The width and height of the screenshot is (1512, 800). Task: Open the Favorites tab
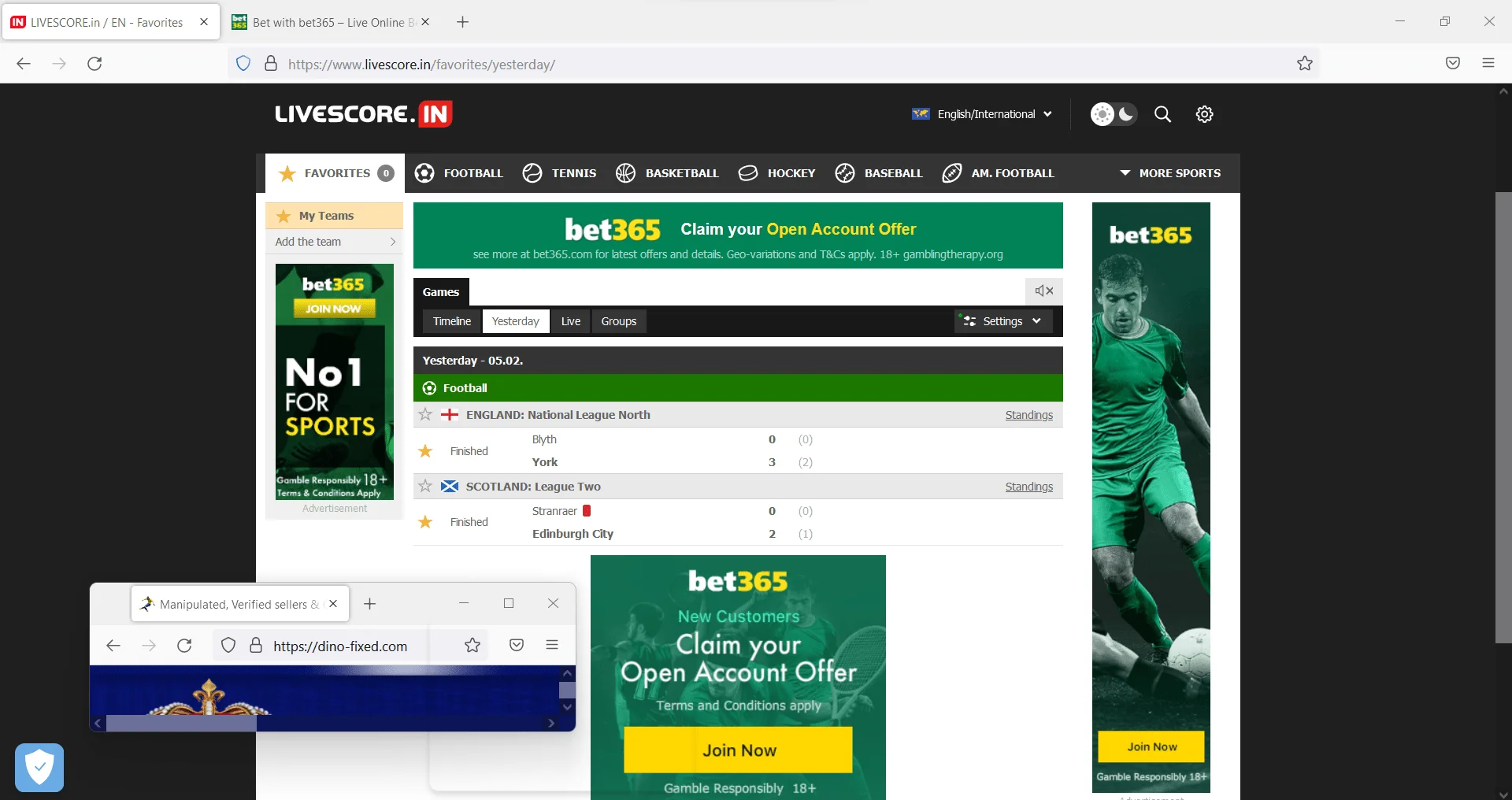335,173
